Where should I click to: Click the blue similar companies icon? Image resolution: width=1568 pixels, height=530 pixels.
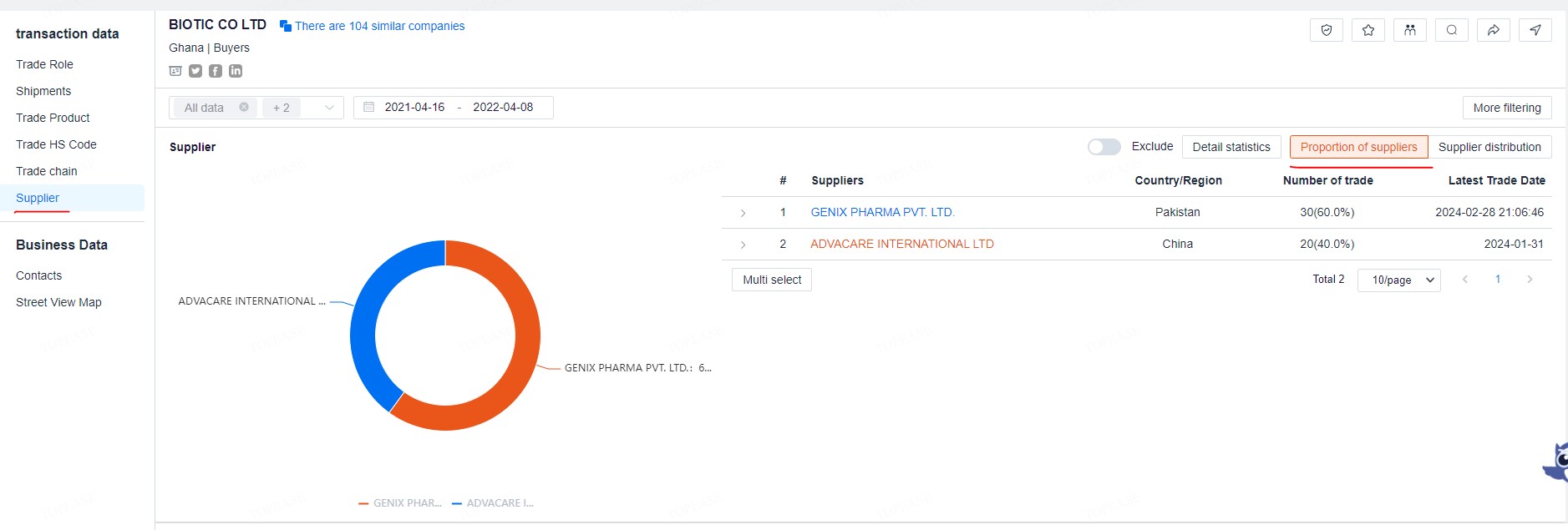(x=286, y=26)
